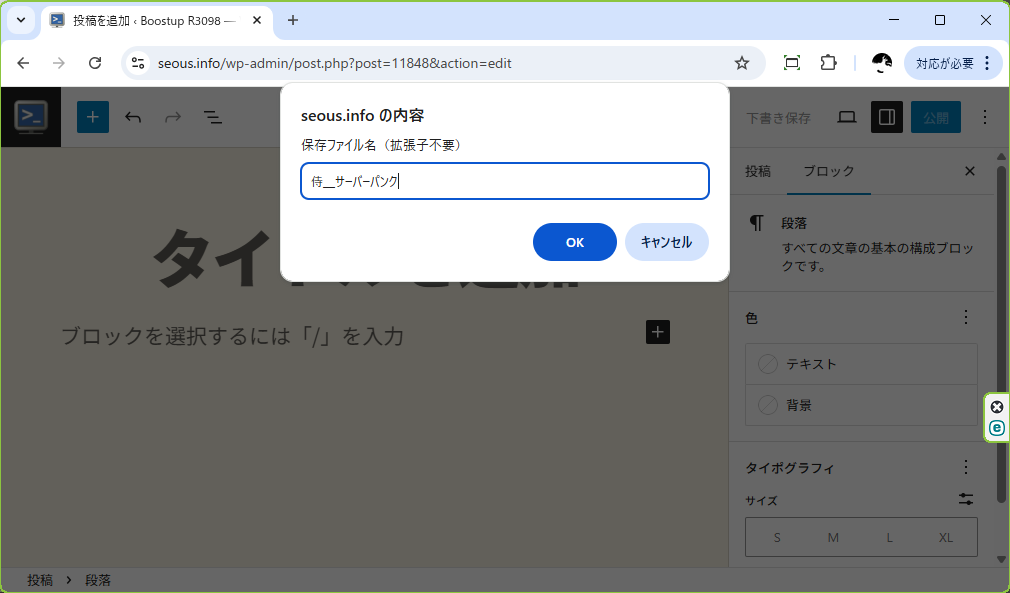Viewport: 1010px width, 593px height.
Task: Click the preview device laptop icon
Action: coord(847,117)
